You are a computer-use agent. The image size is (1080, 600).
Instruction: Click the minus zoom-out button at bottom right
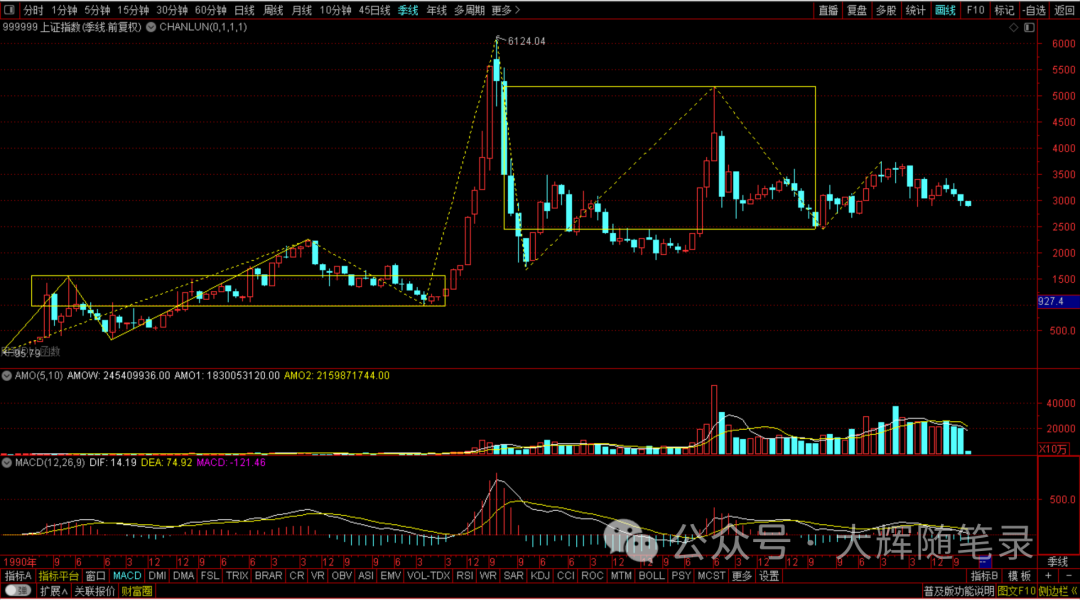coord(1068,576)
